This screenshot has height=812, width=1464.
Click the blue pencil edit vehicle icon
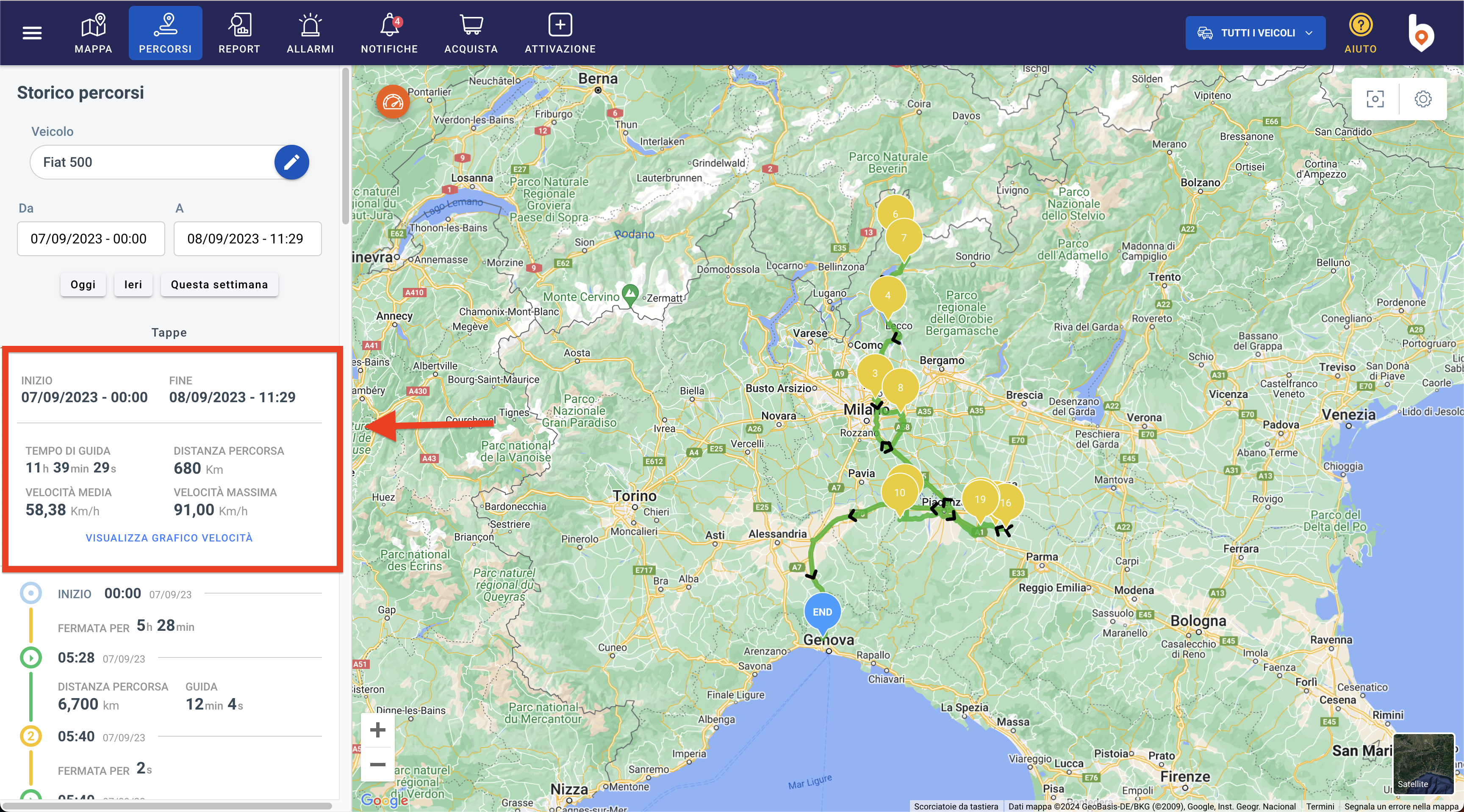291,163
